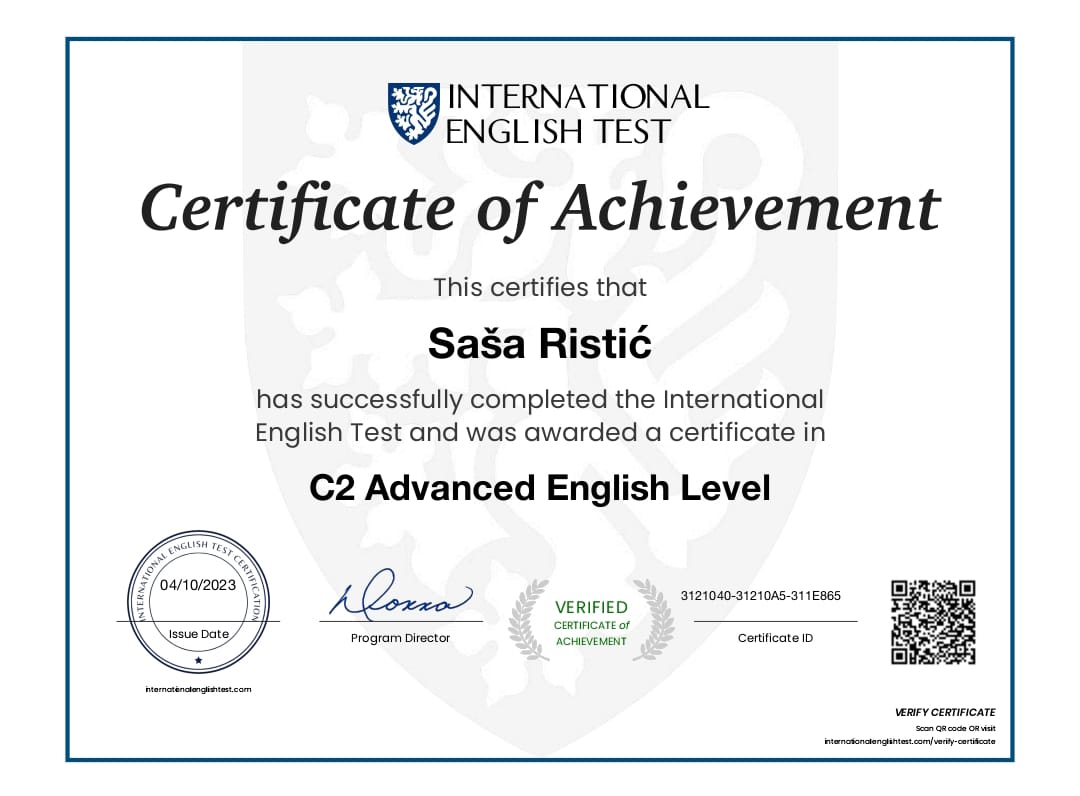Click the International English Test shield logo

[414, 114]
